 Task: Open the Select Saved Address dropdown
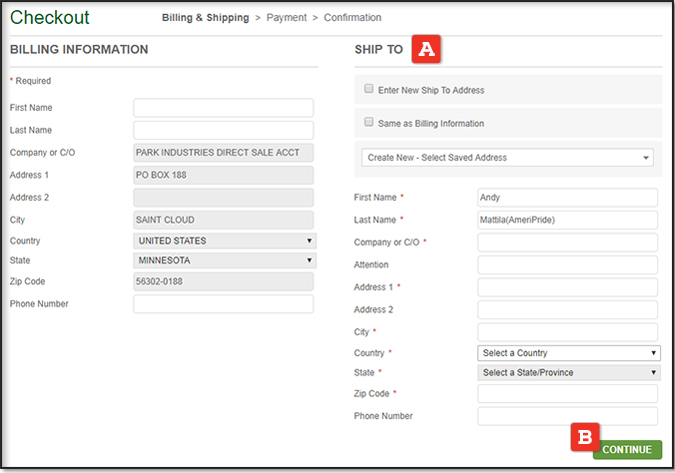coord(508,158)
